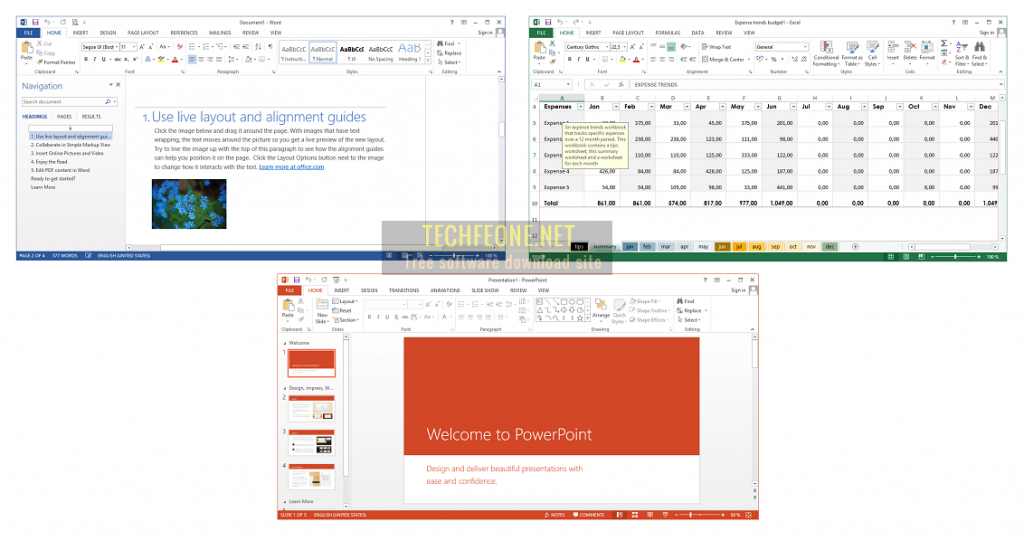Click Word sort A-Z icon

point(259,46)
